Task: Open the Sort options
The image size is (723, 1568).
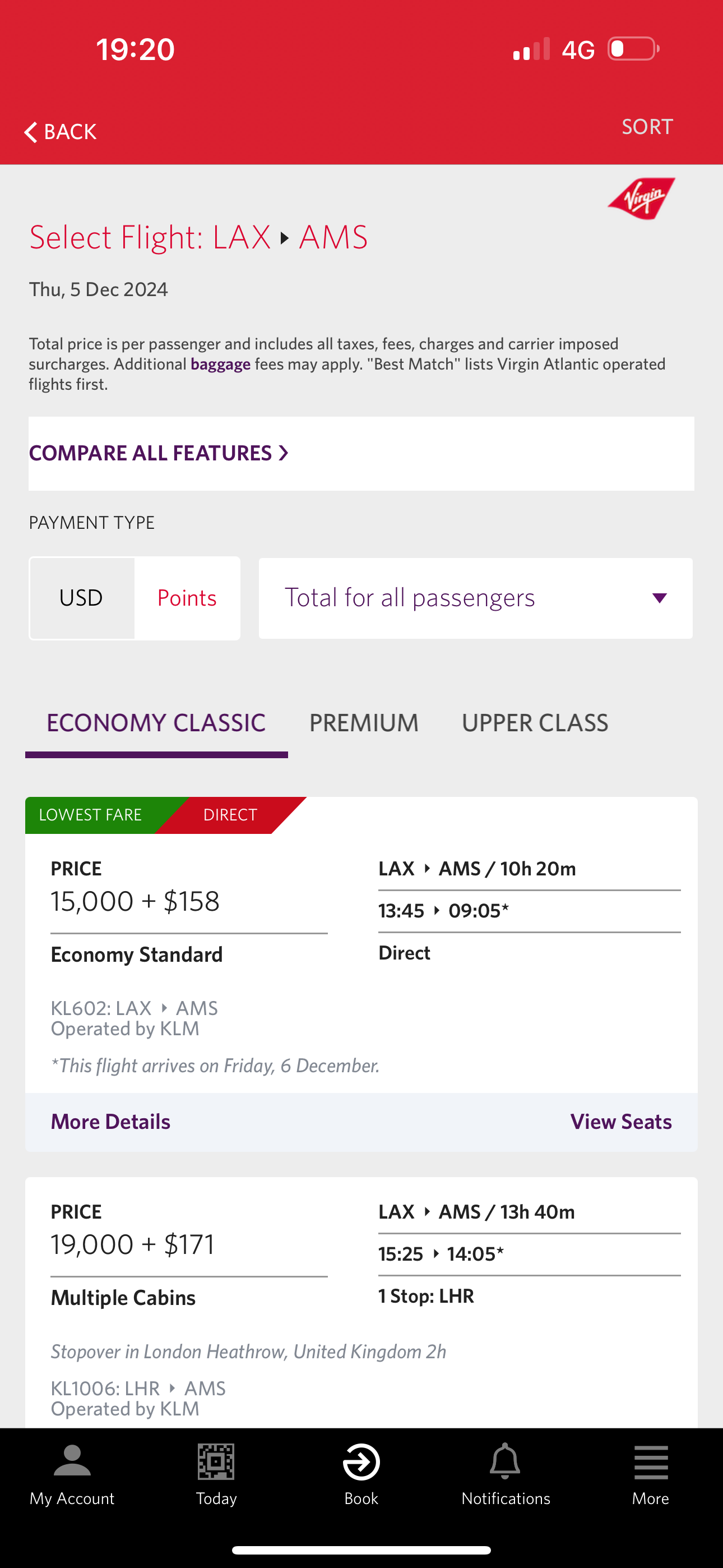Action: [x=647, y=127]
